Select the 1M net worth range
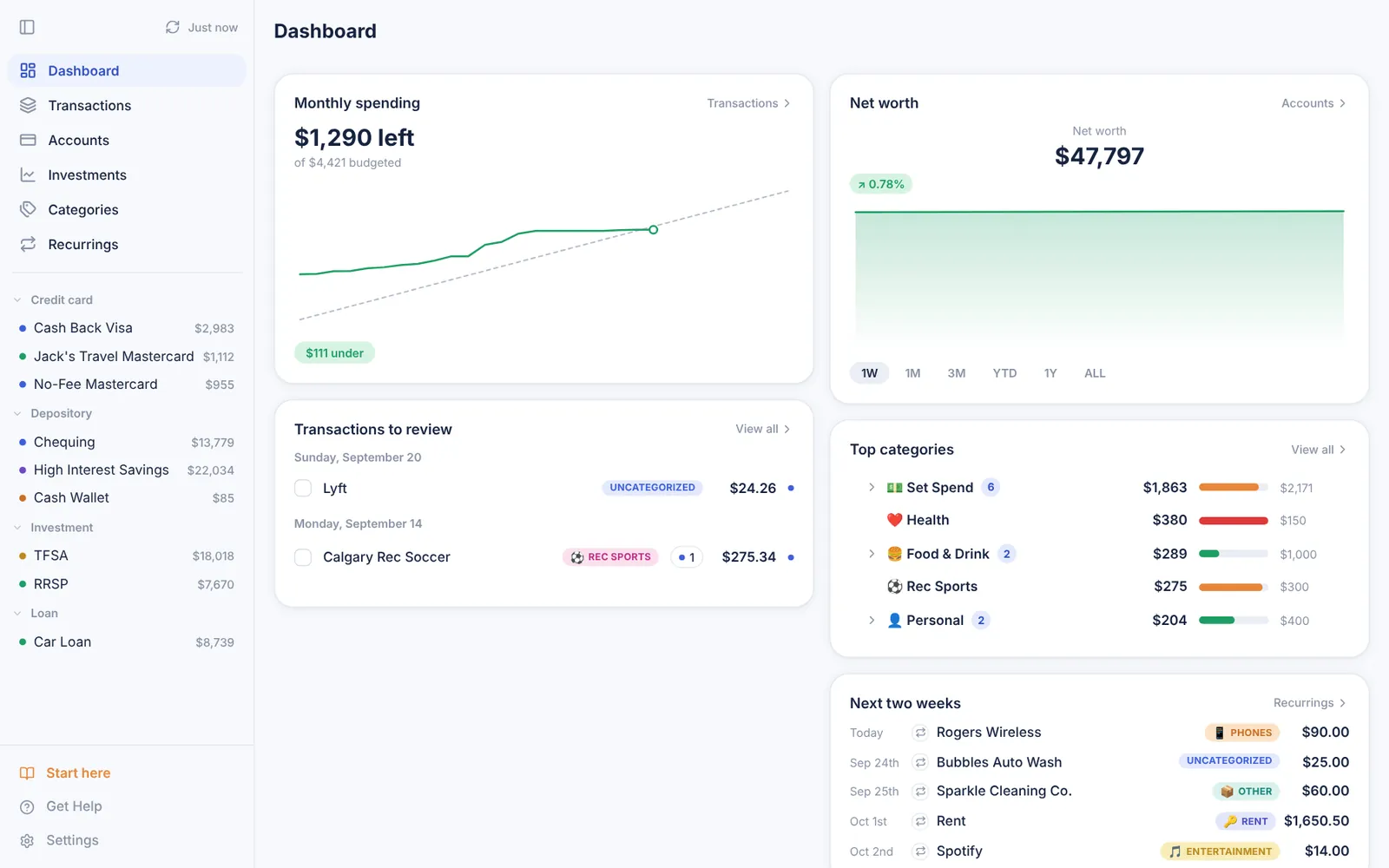 pyautogui.click(x=912, y=373)
